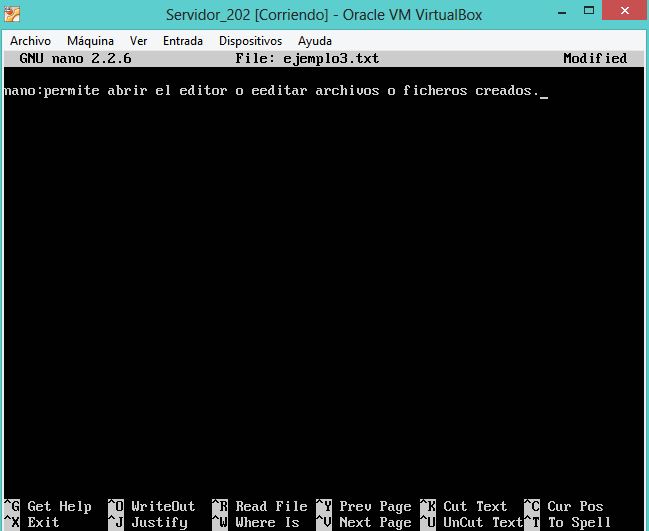Click the 'Modified' status text
This screenshot has width=649, height=531.
tap(595, 58)
